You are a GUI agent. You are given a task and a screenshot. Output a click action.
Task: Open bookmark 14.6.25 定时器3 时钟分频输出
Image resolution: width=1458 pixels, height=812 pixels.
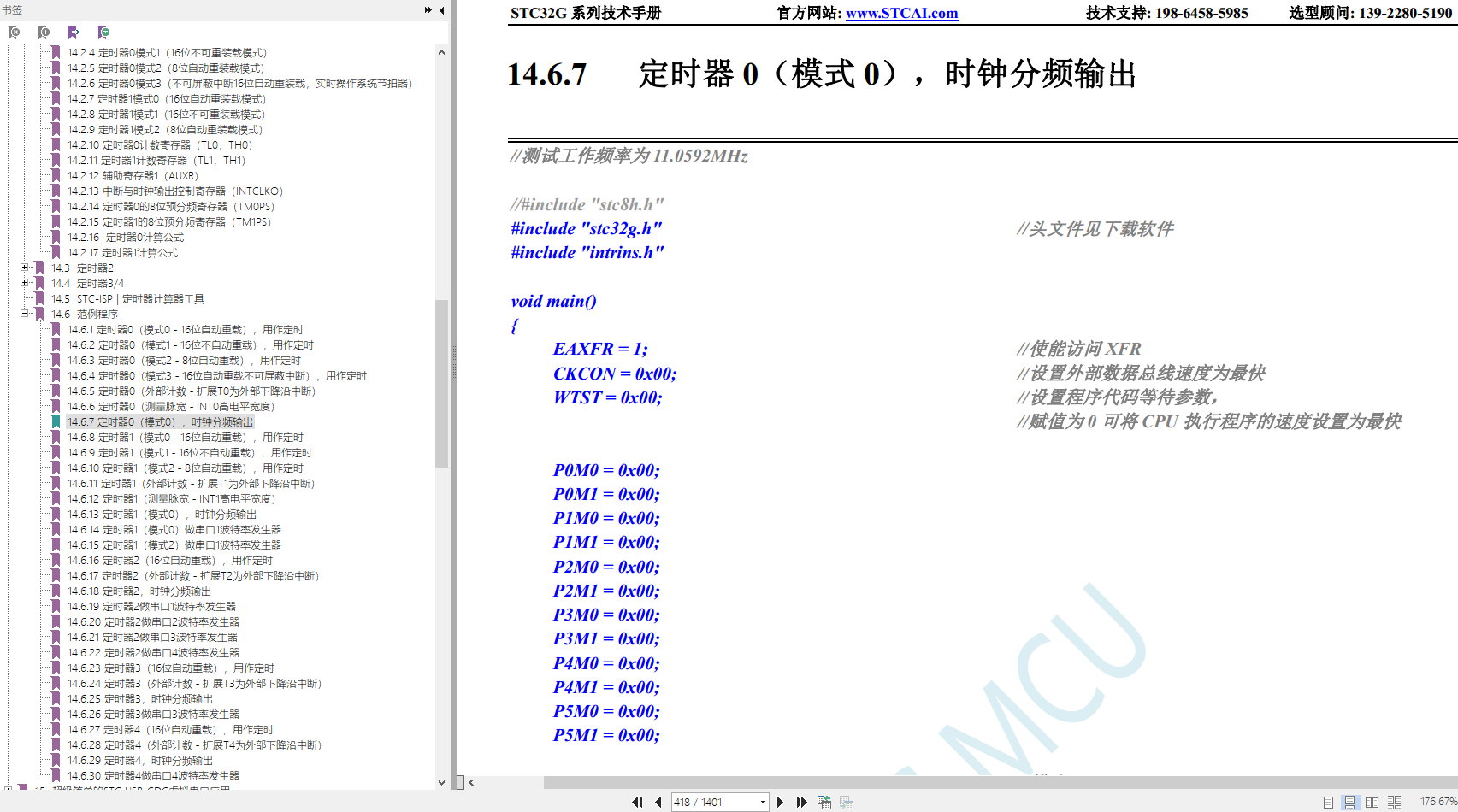pyautogui.click(x=140, y=698)
